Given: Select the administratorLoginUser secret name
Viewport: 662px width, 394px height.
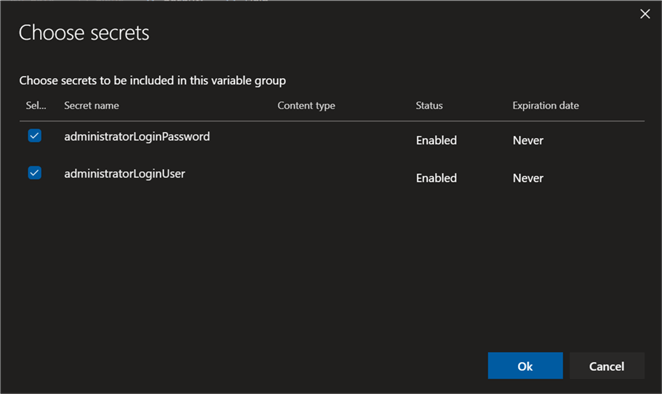Looking at the screenshot, I should (125, 174).
